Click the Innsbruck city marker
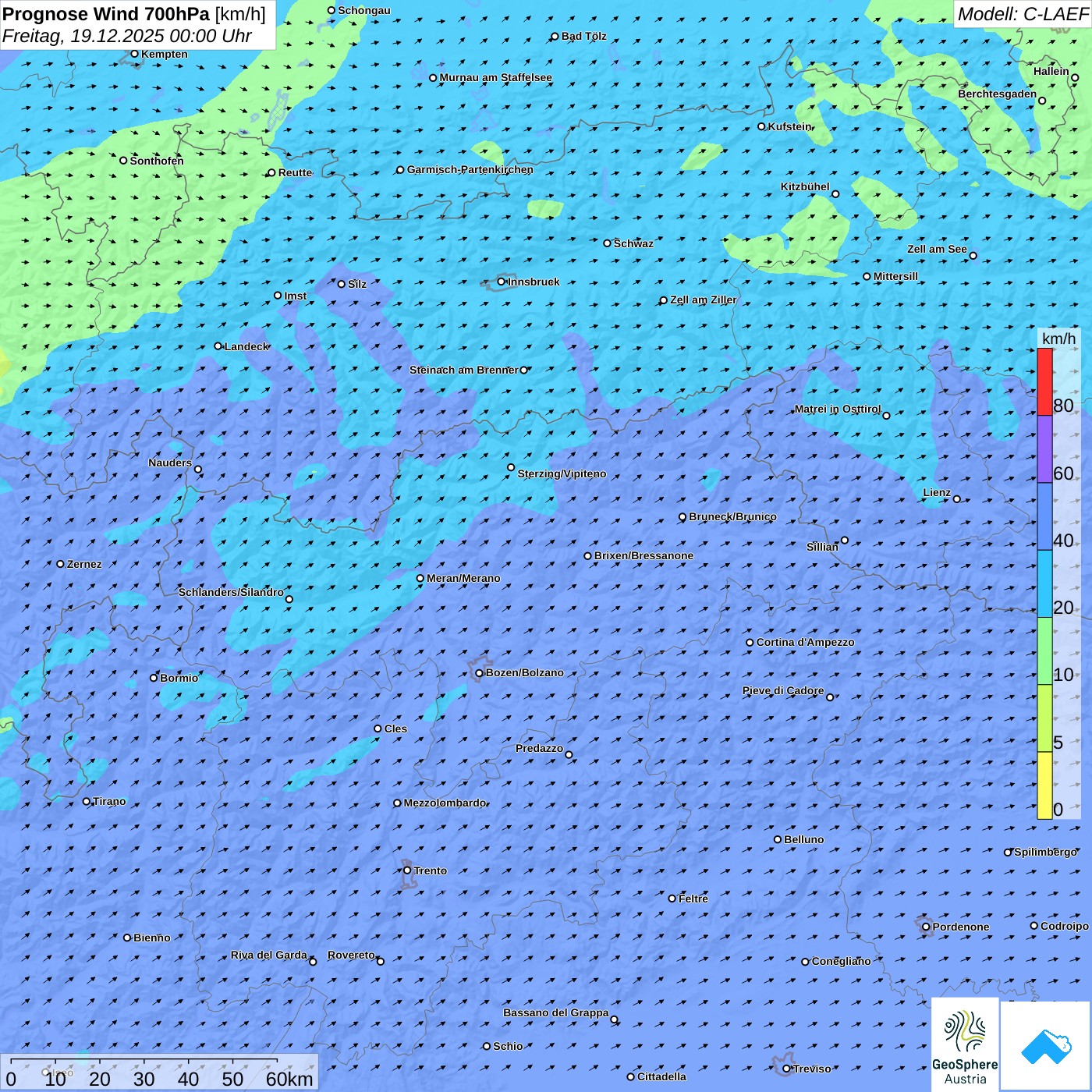This screenshot has width=1092, height=1092. 502,282
